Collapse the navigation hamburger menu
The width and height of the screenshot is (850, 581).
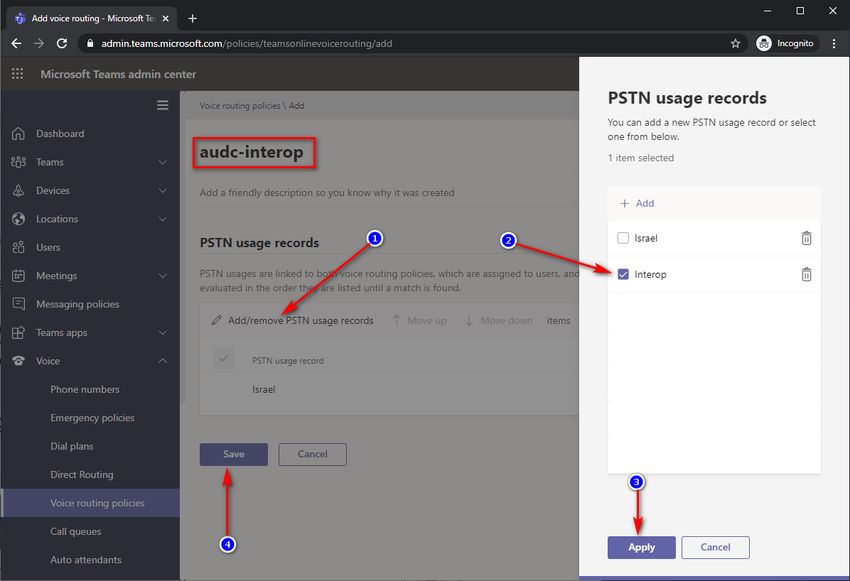pyautogui.click(x=163, y=105)
